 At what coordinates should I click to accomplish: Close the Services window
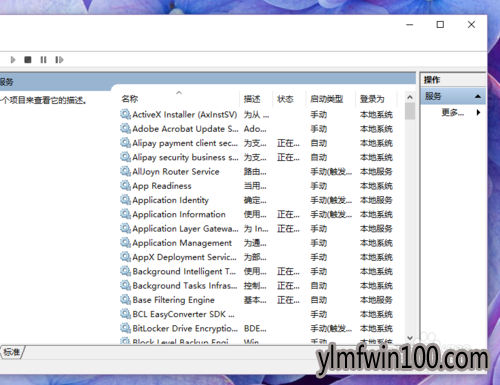pyautogui.click(x=471, y=24)
